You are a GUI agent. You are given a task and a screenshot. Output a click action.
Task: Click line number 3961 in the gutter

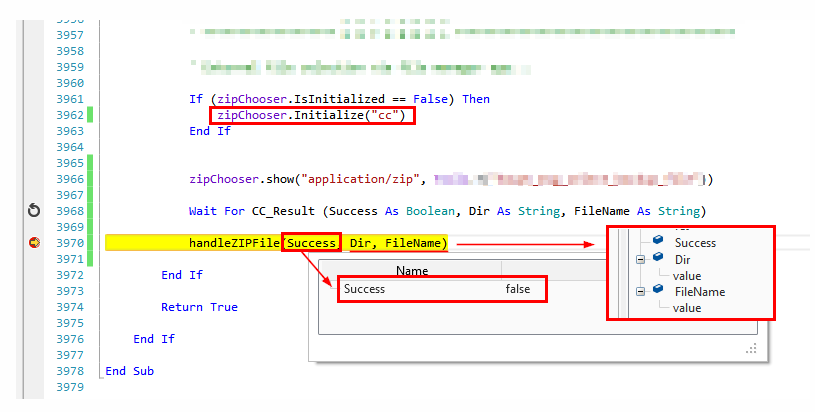70,99
